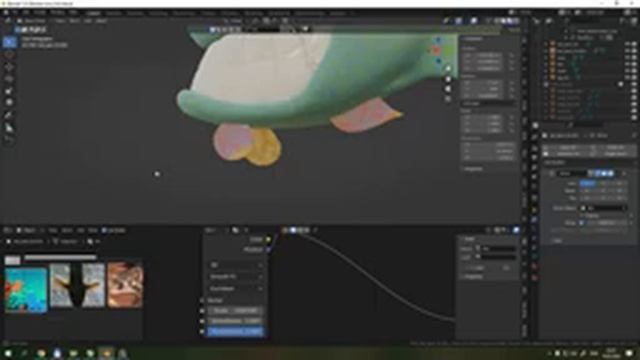
Task: Open the node editor Node menu
Action: click(x=92, y=231)
